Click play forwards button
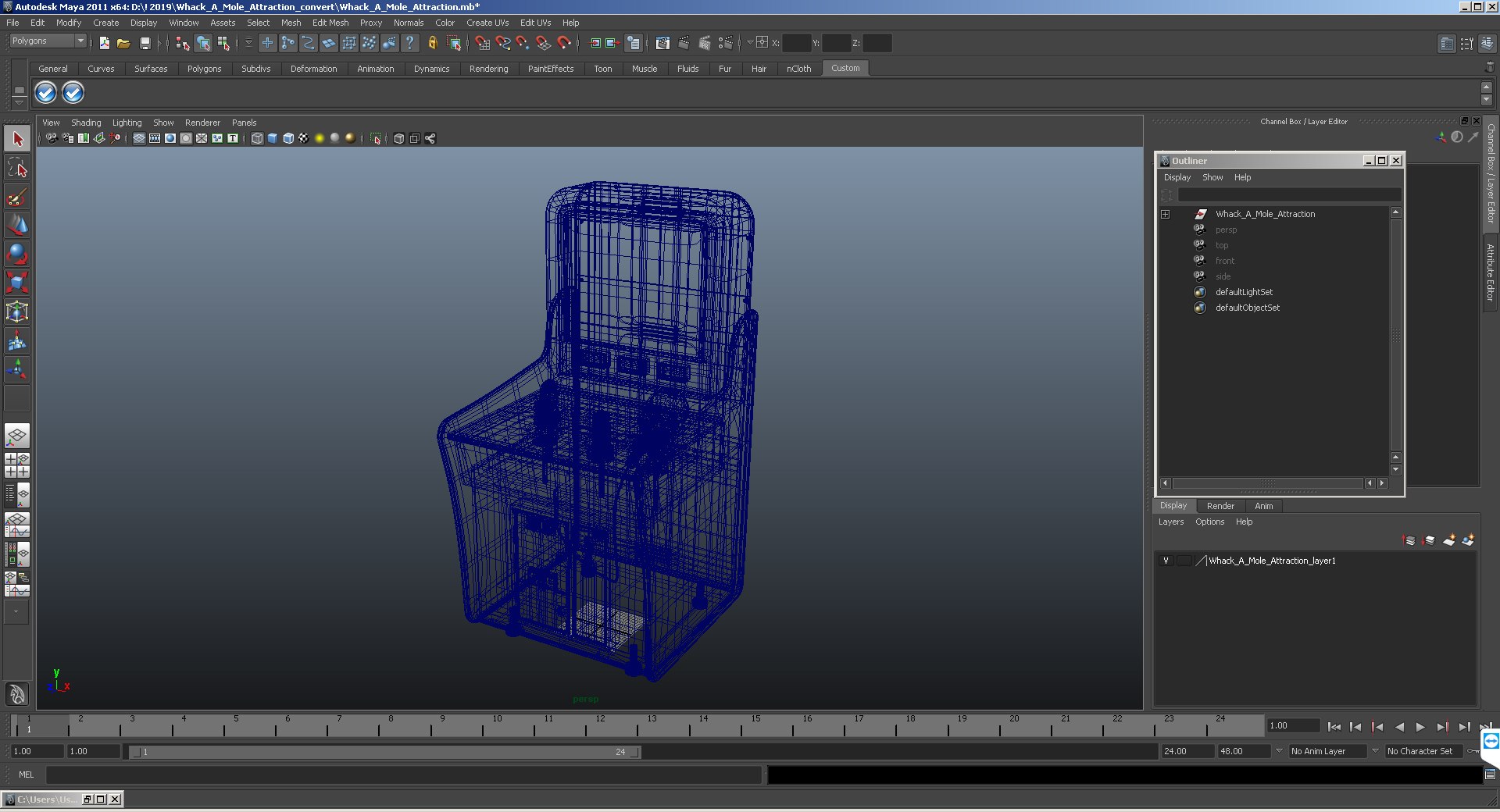This screenshot has height=812, width=1500. point(1420,727)
